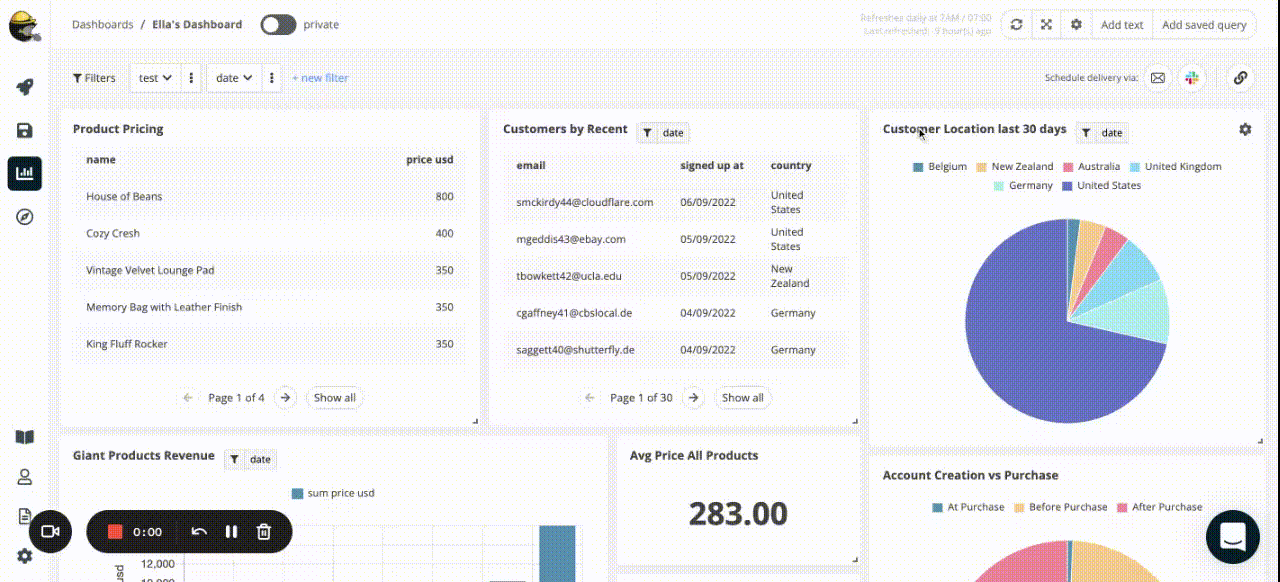The height and width of the screenshot is (582, 1280).
Task: Click the smckirdy44@cloudflare.com email cell
Action: pos(585,202)
